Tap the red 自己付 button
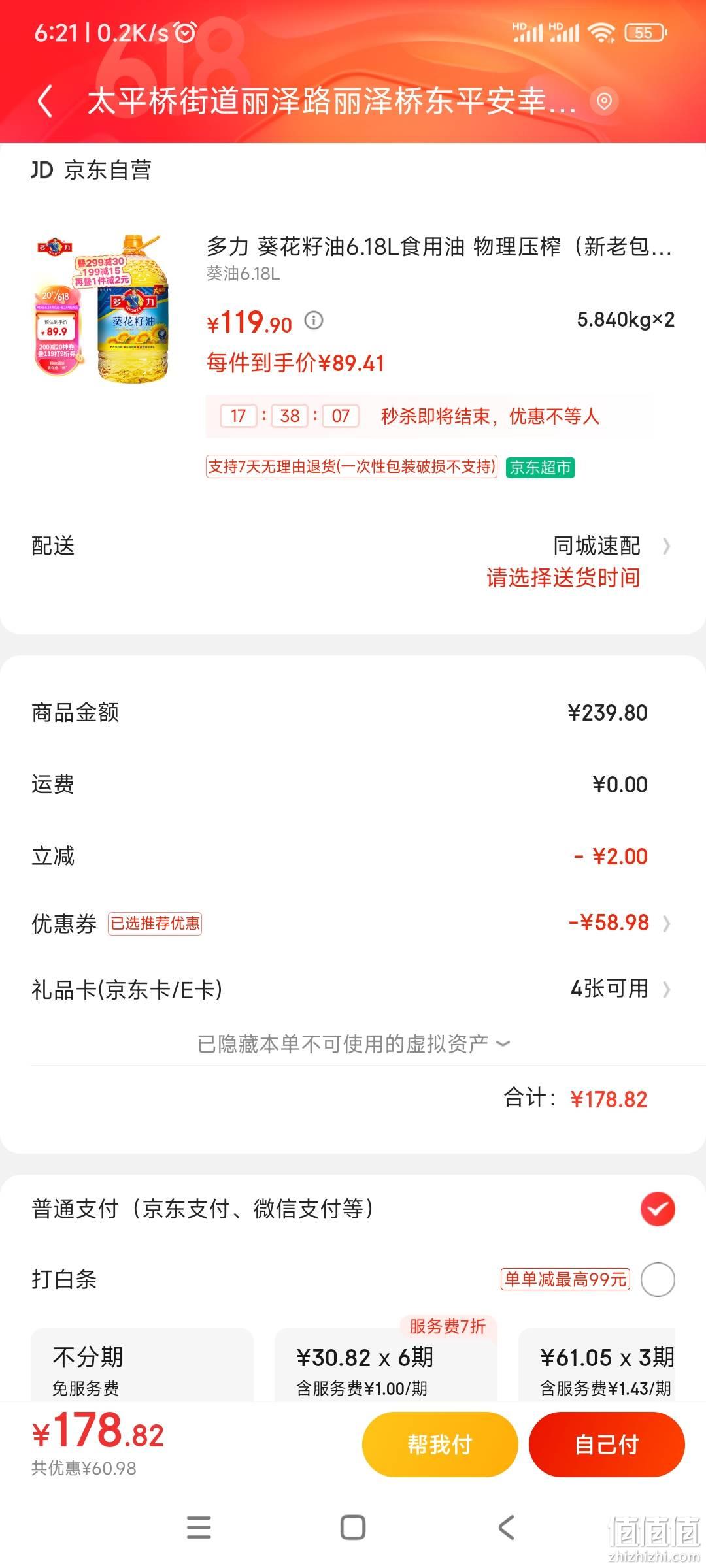Screen dimensions: 706x1568 (607, 1445)
